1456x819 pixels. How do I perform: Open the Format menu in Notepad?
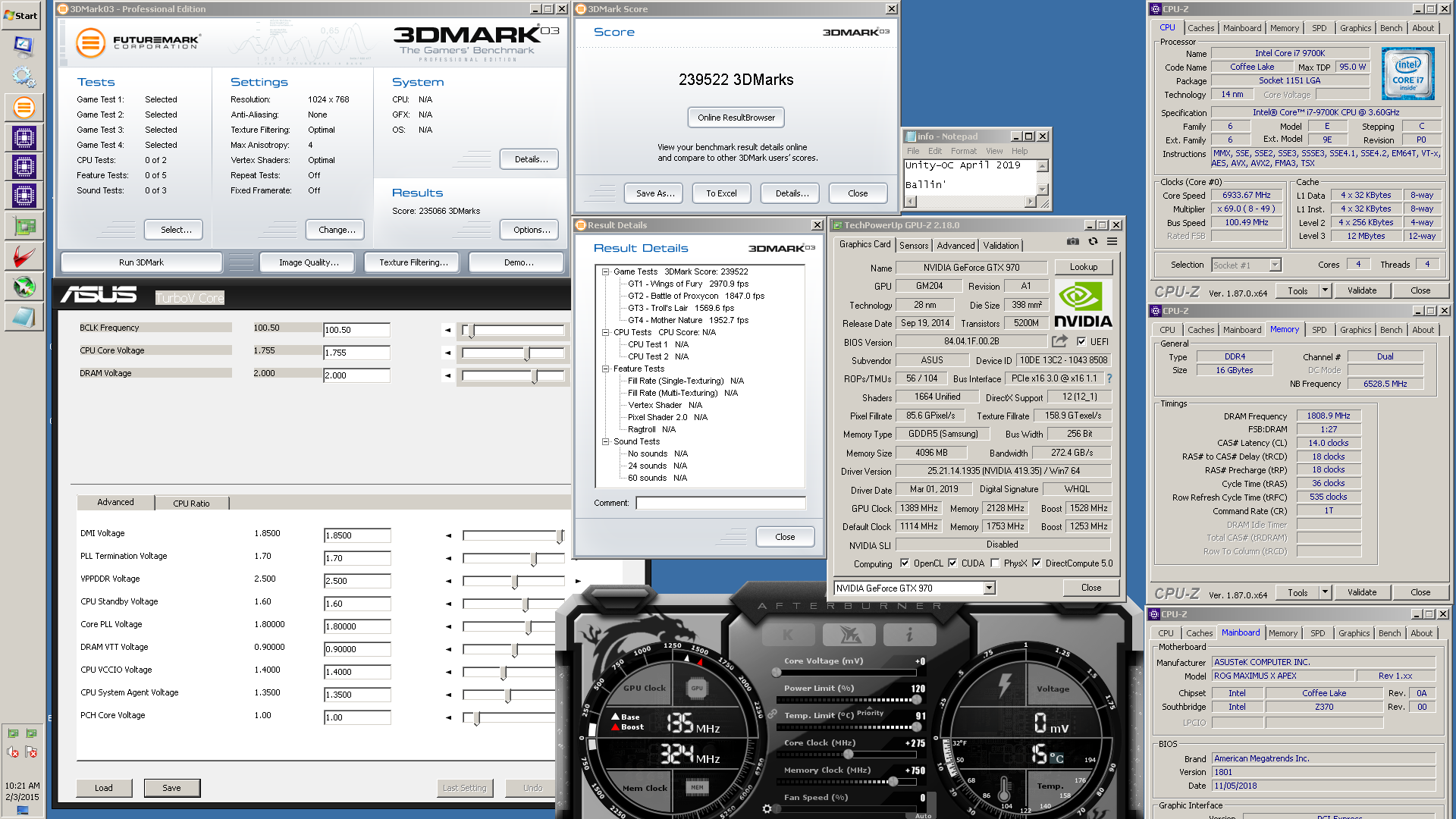pyautogui.click(x=964, y=151)
